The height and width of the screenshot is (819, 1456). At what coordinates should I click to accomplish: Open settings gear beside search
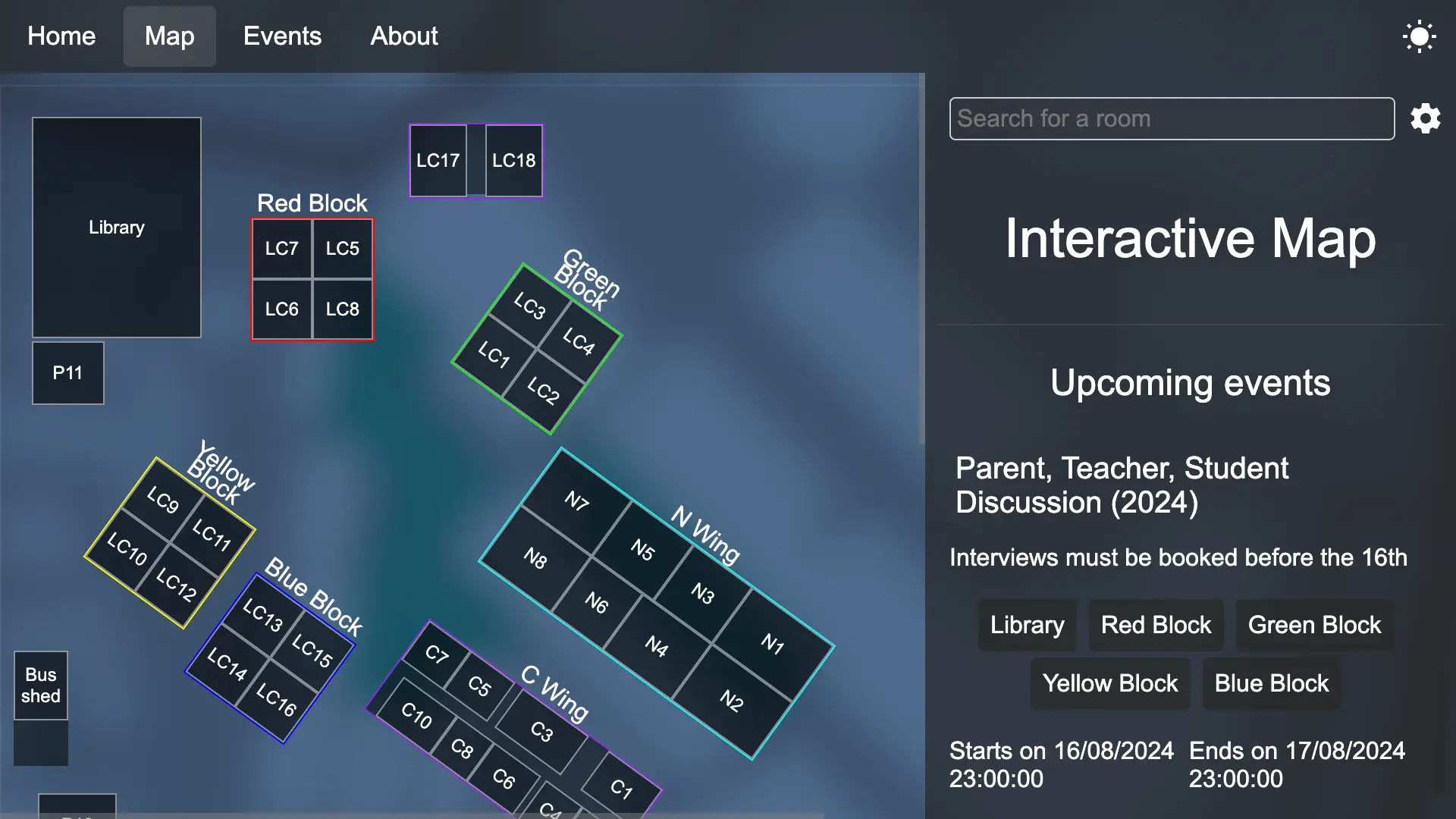pos(1425,119)
